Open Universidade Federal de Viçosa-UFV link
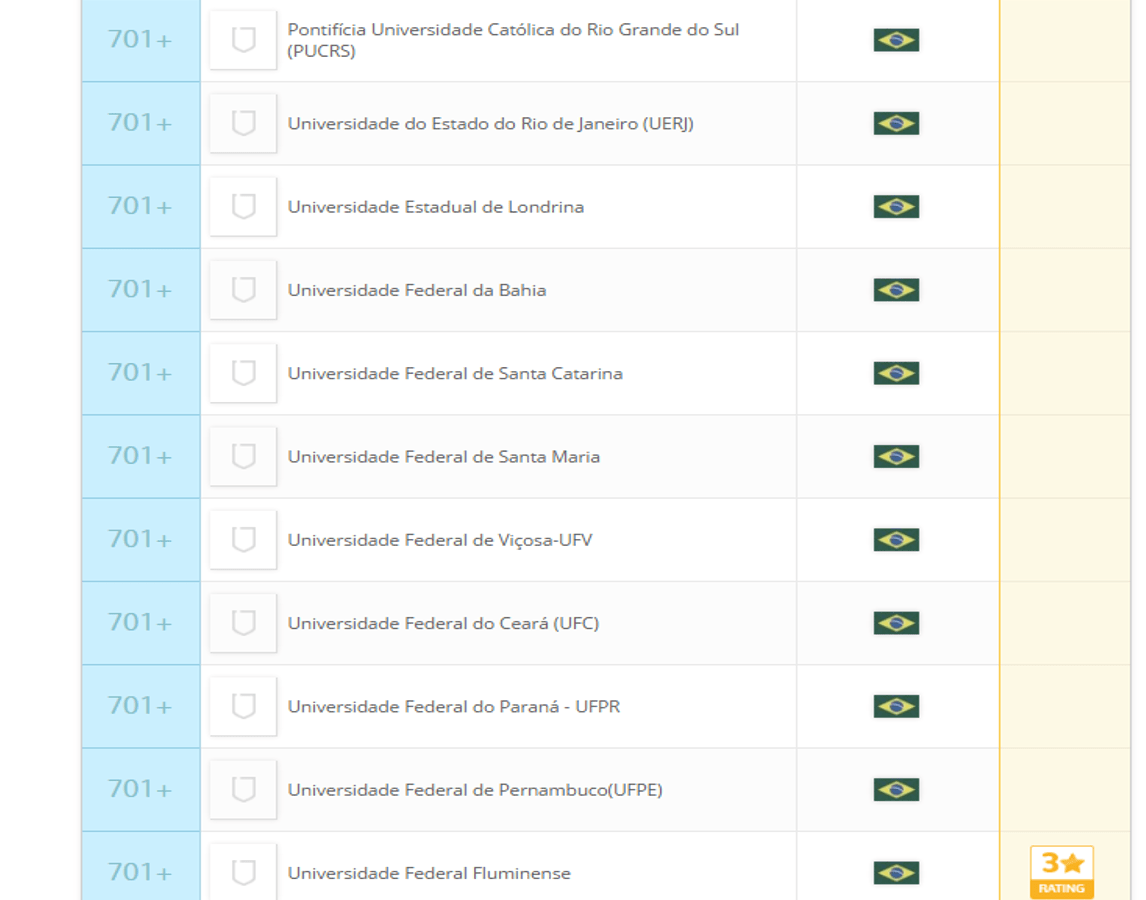This screenshot has height=900, width=1146. click(x=439, y=540)
